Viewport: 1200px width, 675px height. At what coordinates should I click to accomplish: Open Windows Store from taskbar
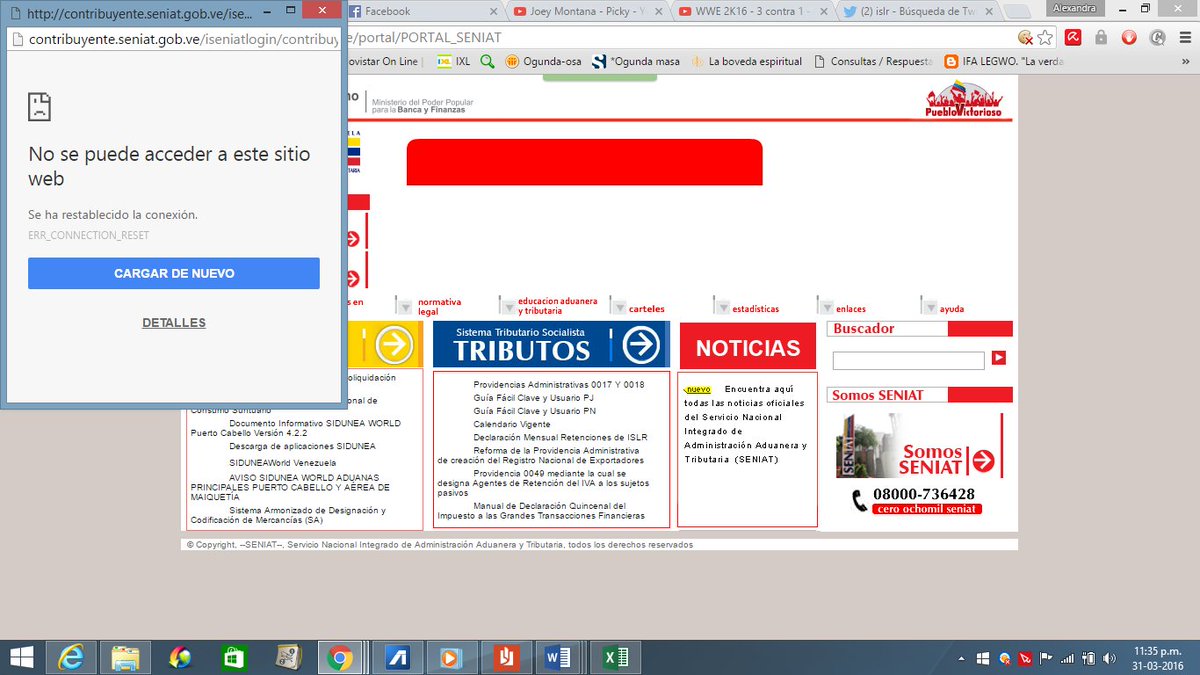[232, 657]
